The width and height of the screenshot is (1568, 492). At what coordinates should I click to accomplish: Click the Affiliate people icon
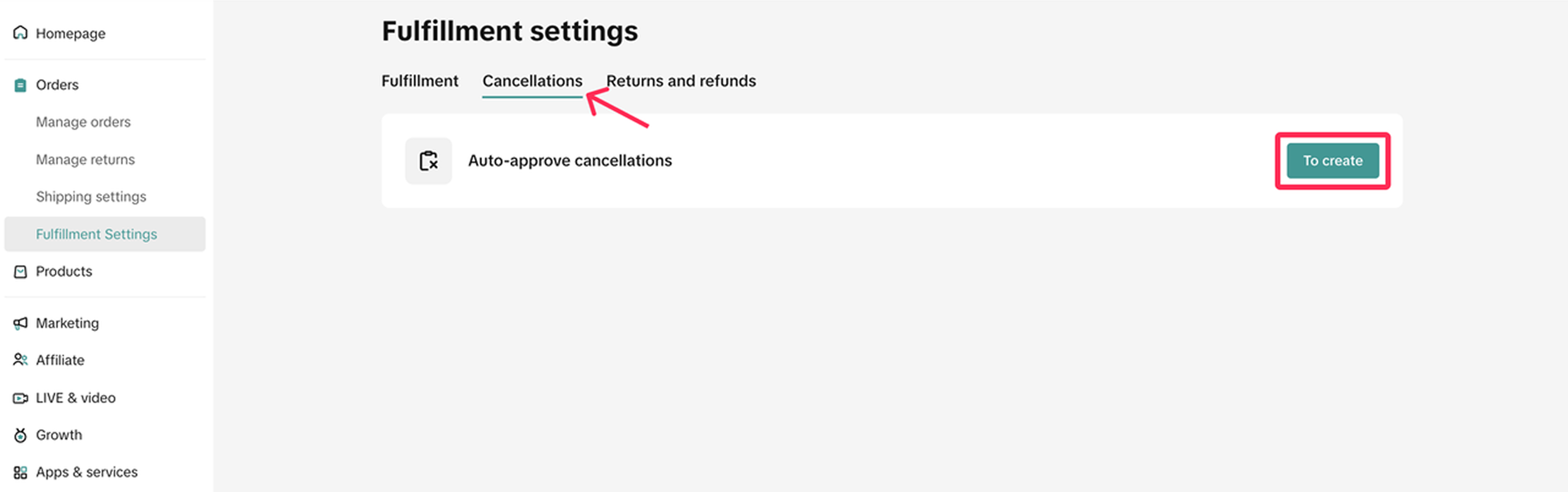20,360
